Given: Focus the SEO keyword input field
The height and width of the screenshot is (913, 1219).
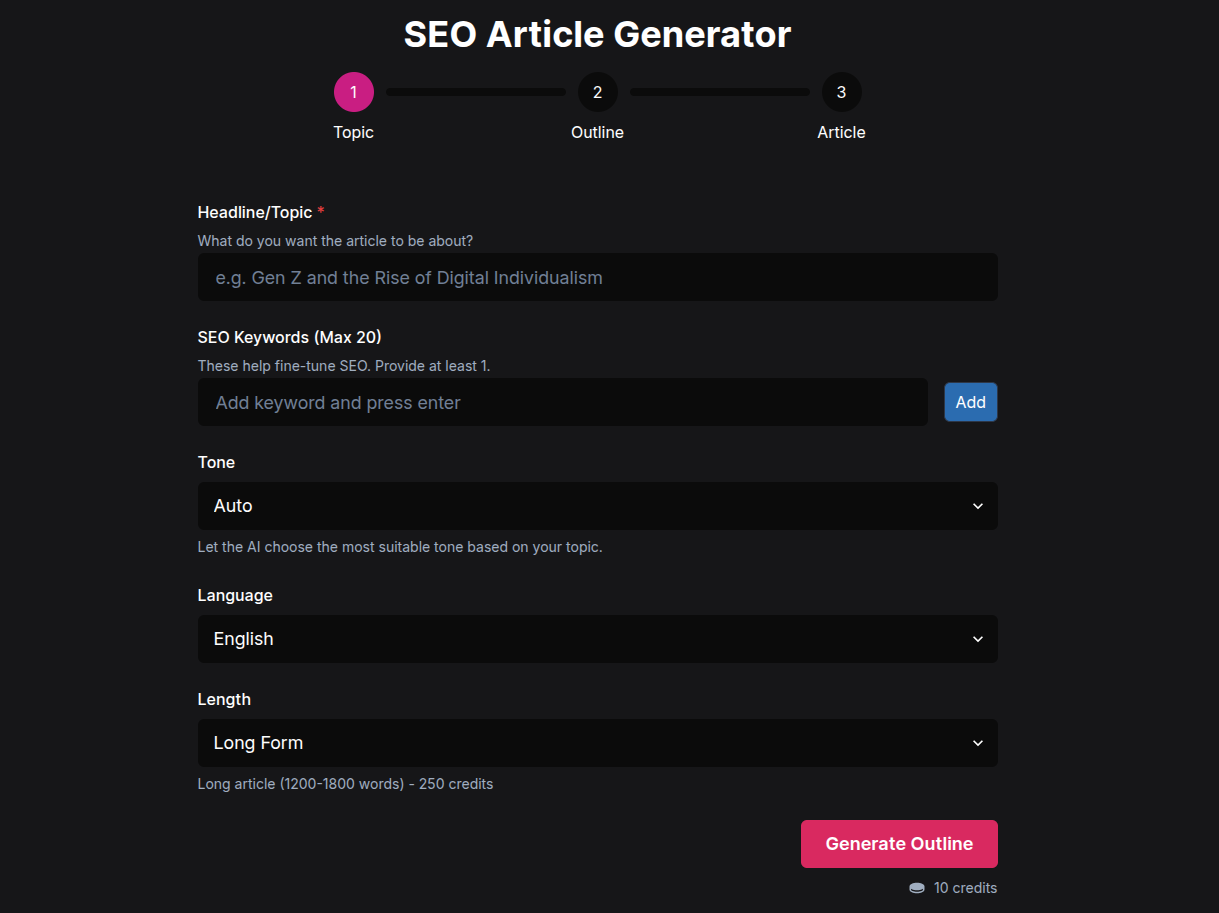Looking at the screenshot, I should tap(562, 402).
